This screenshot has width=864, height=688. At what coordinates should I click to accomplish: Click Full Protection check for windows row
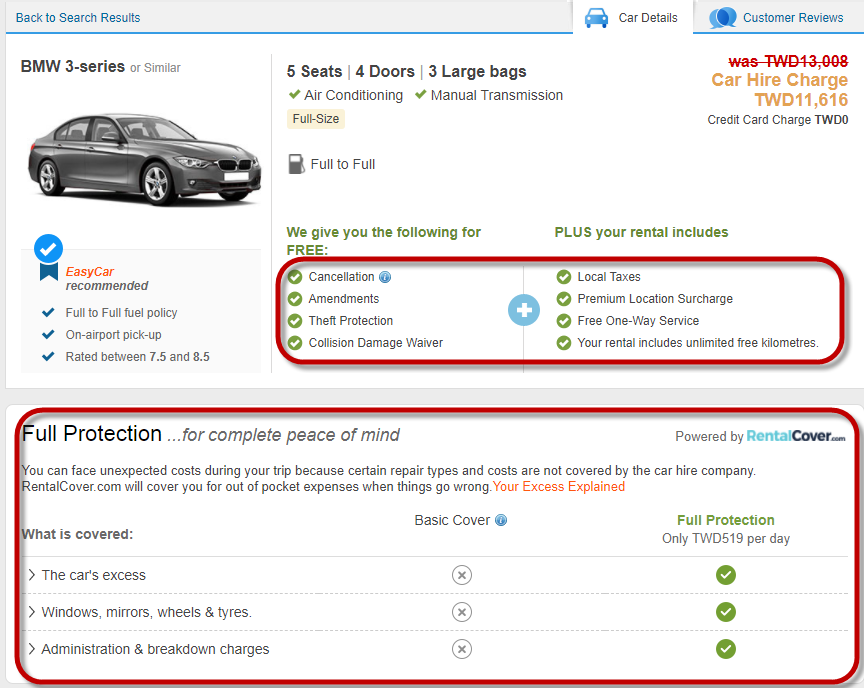pos(726,612)
